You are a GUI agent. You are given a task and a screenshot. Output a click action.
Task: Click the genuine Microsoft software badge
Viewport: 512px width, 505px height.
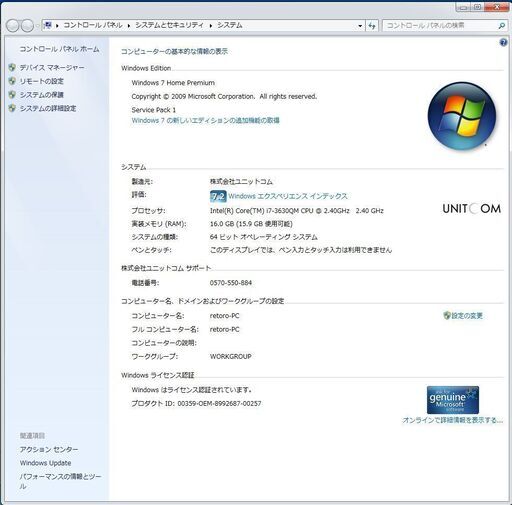[x=453, y=400]
